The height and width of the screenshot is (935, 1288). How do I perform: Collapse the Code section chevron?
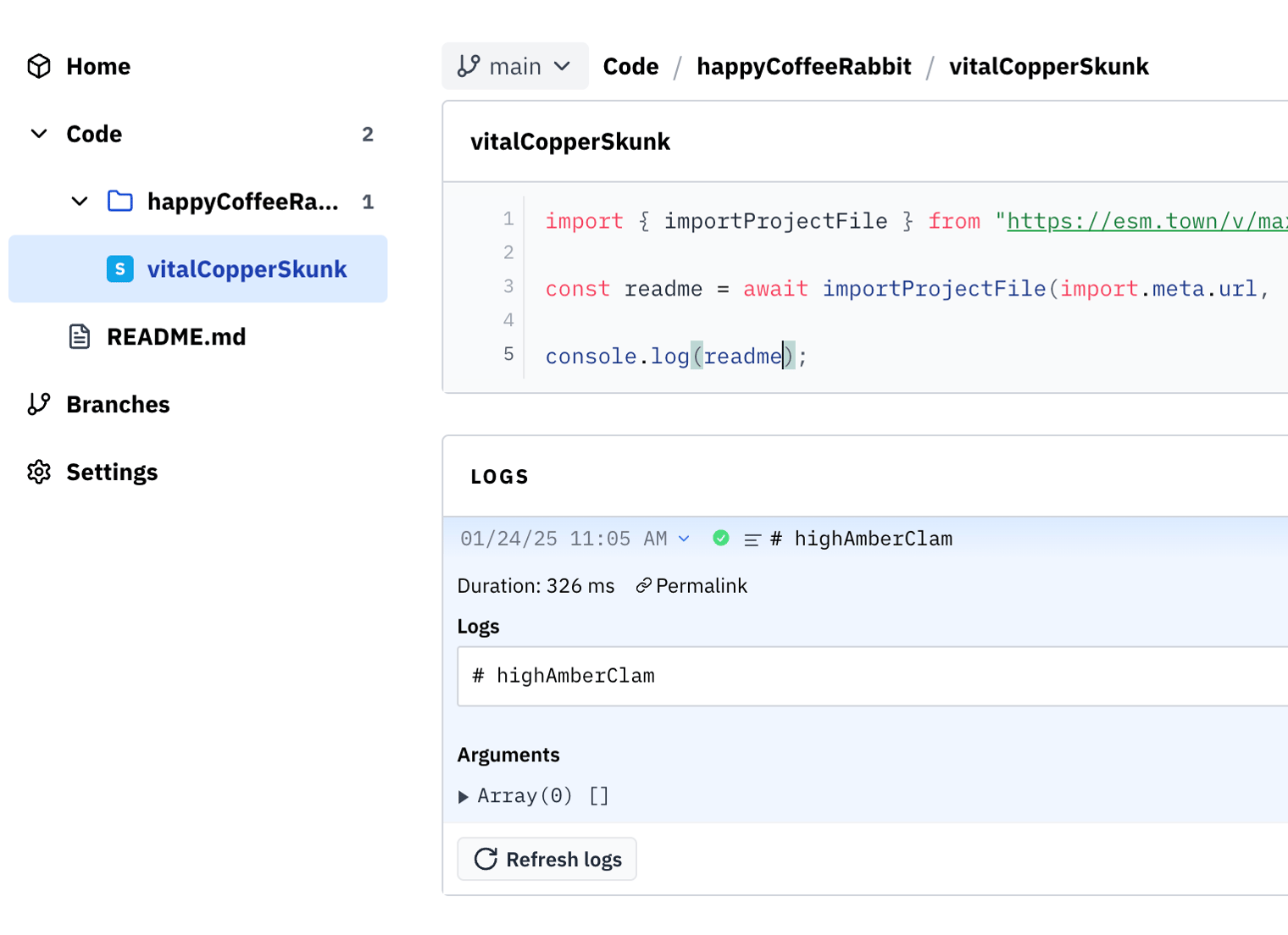tap(39, 134)
